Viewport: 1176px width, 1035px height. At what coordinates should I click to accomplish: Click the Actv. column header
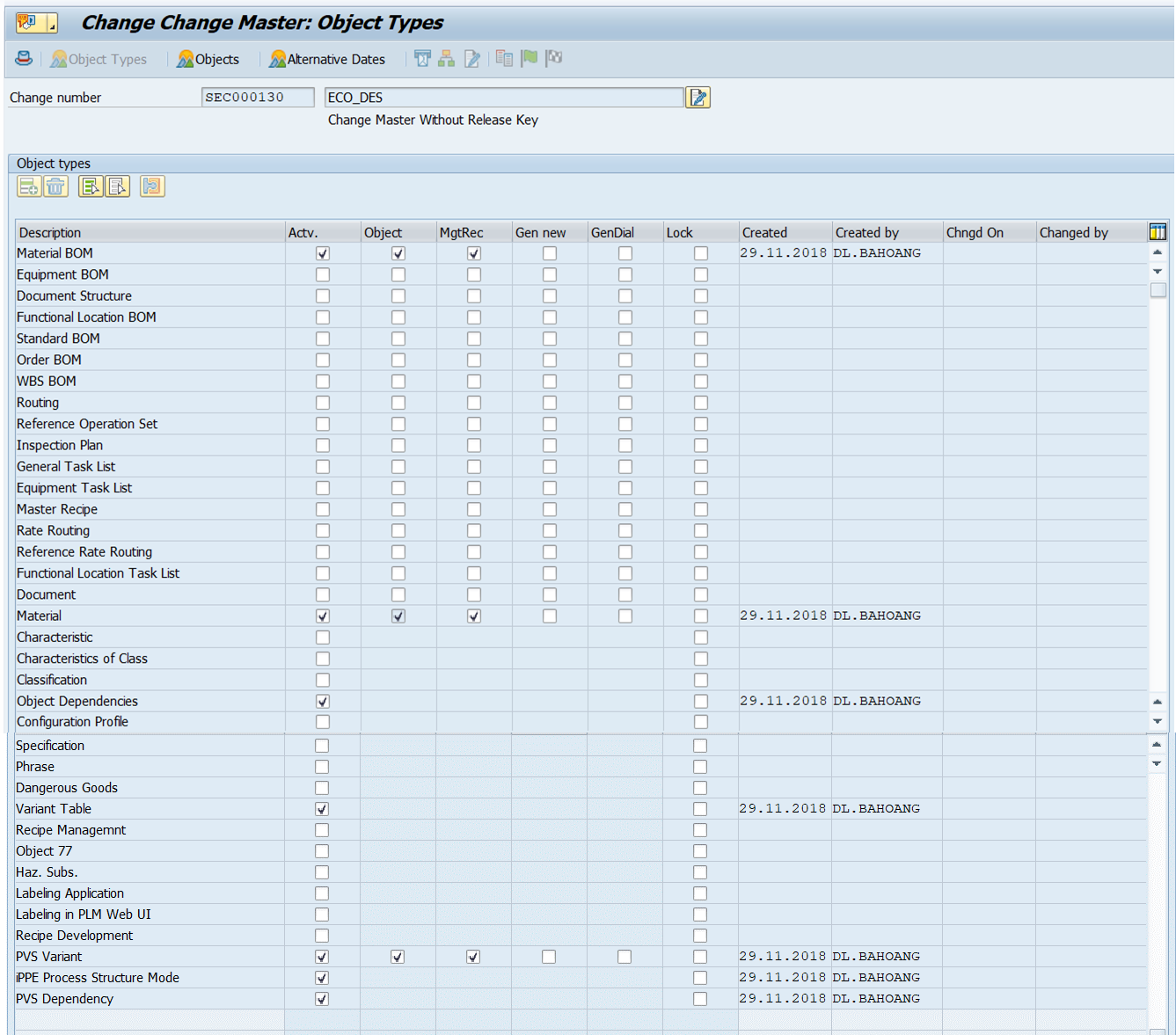point(323,232)
